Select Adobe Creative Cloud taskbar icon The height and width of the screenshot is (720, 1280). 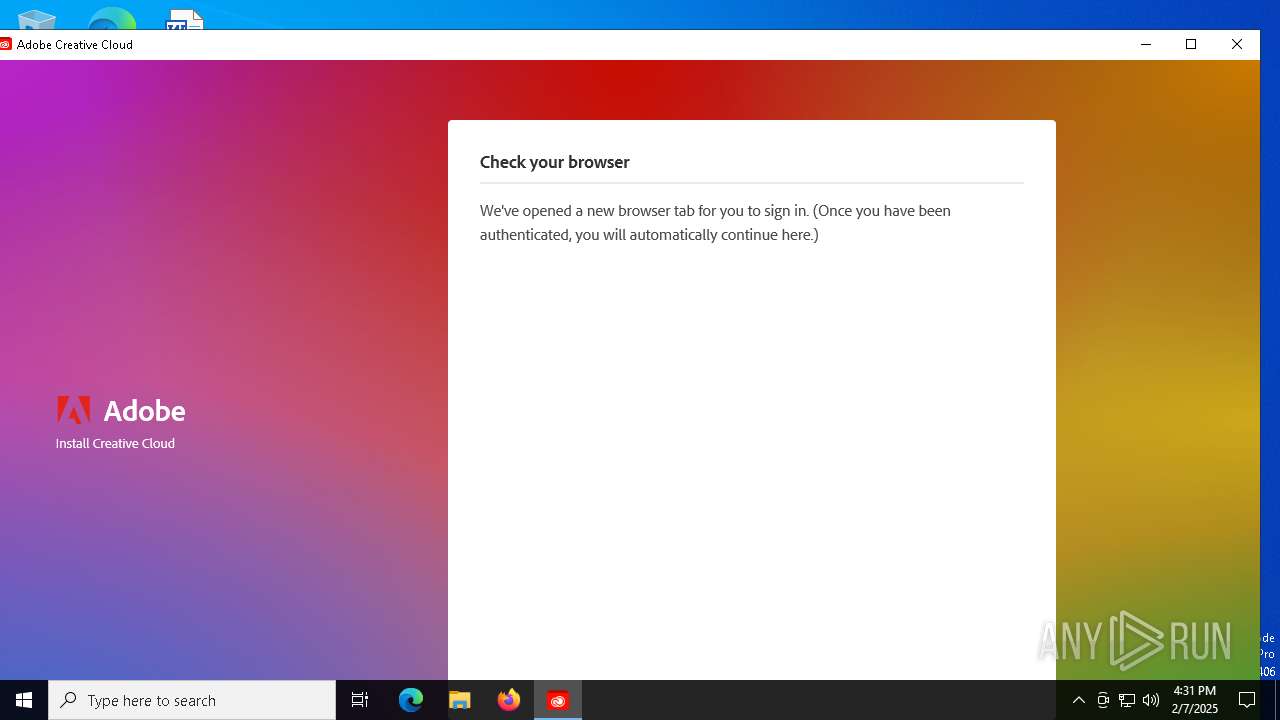tap(558, 700)
